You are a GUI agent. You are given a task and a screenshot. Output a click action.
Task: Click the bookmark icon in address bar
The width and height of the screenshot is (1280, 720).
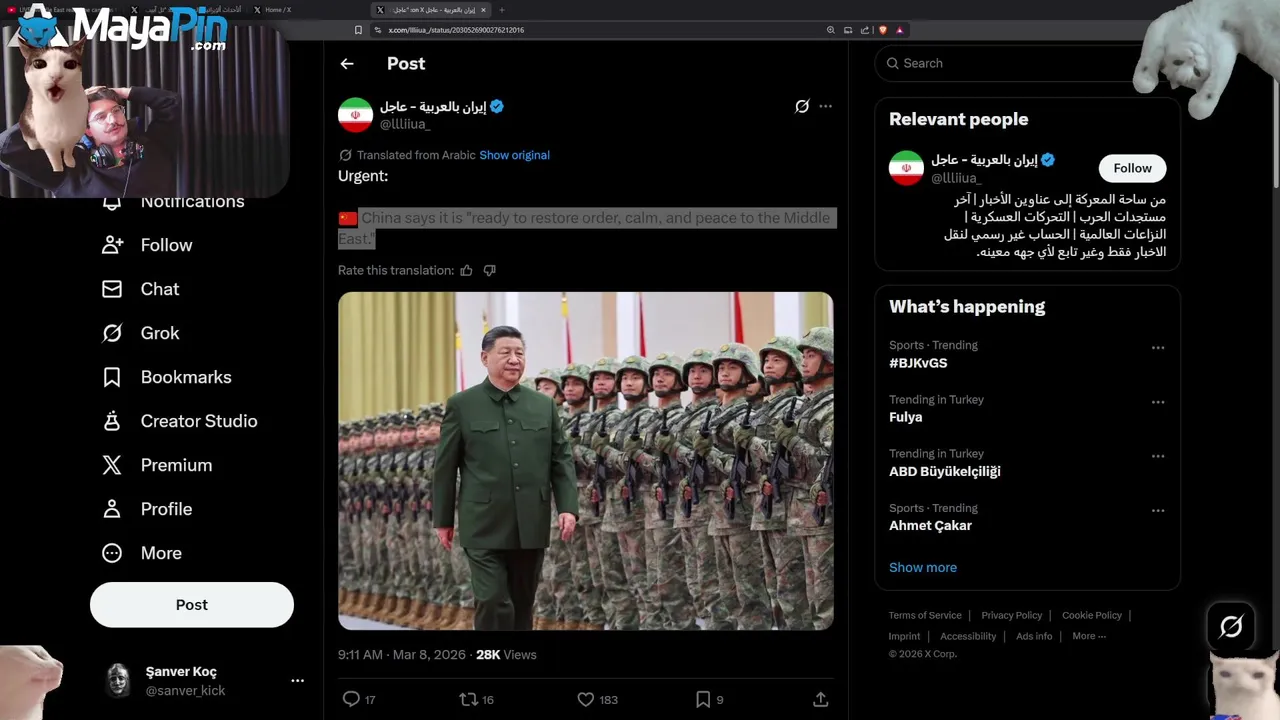tap(358, 30)
